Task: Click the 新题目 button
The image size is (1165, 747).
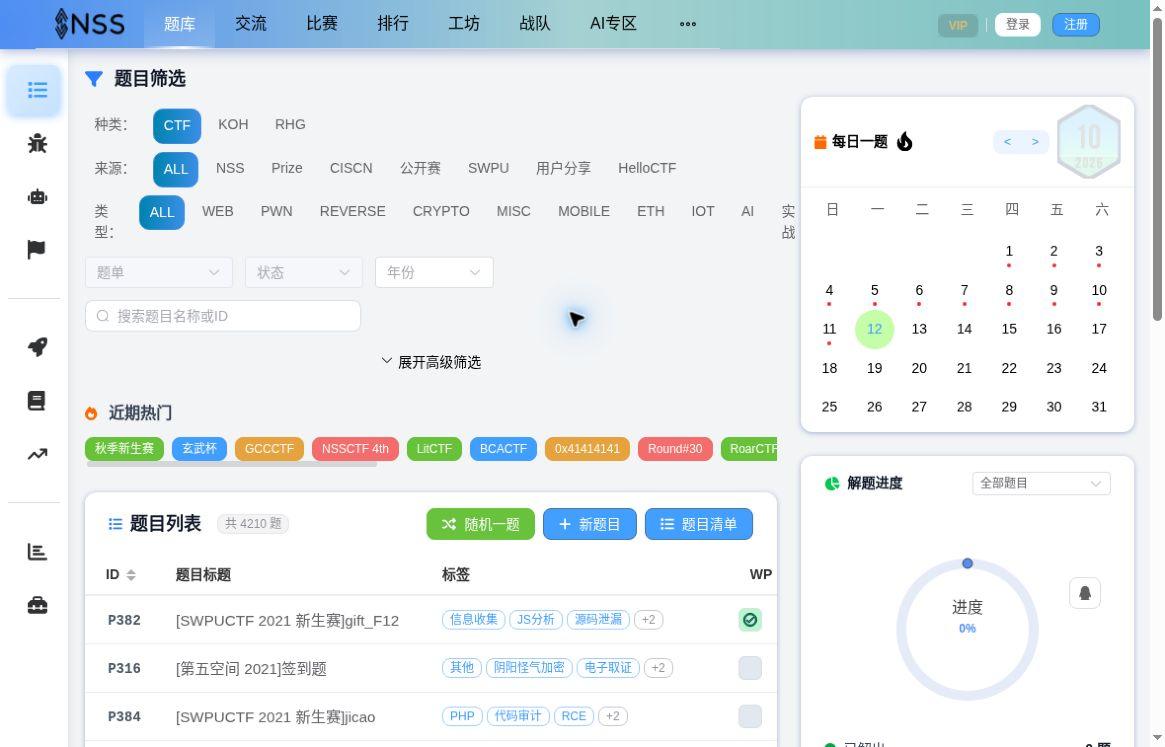Action: pyautogui.click(x=590, y=524)
